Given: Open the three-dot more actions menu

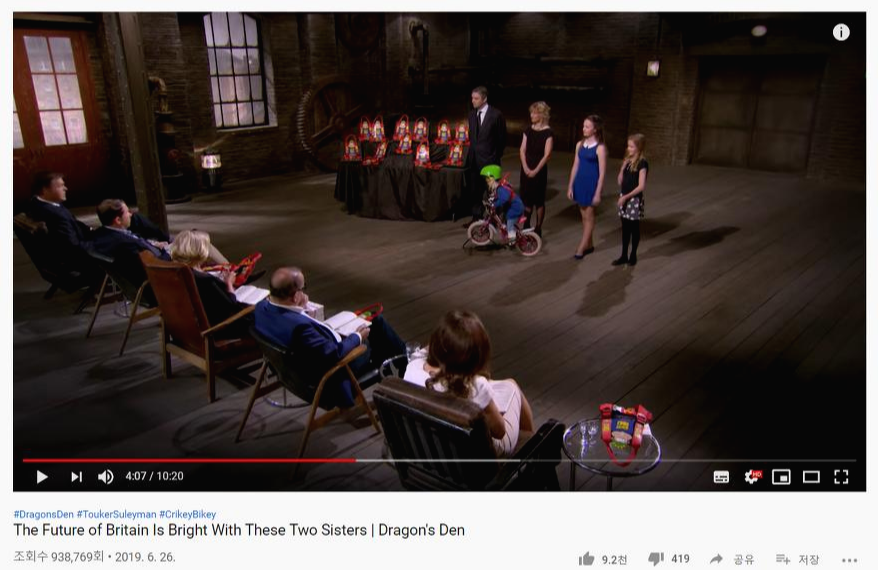Looking at the screenshot, I should pyautogui.click(x=849, y=560).
